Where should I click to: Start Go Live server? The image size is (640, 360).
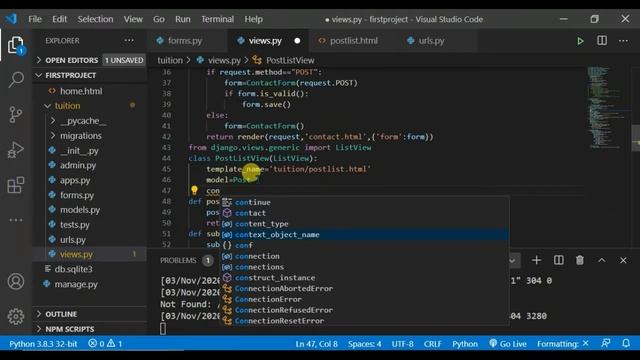point(508,344)
